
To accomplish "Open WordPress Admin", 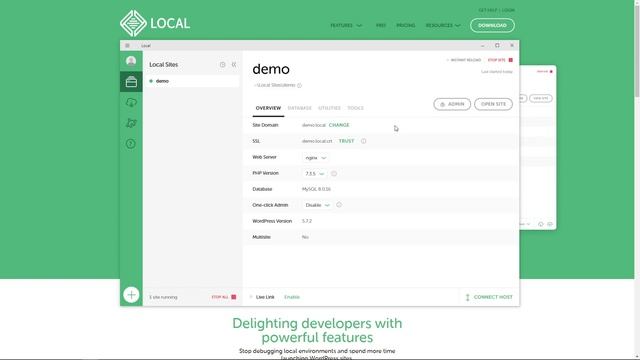I will click(452, 104).
